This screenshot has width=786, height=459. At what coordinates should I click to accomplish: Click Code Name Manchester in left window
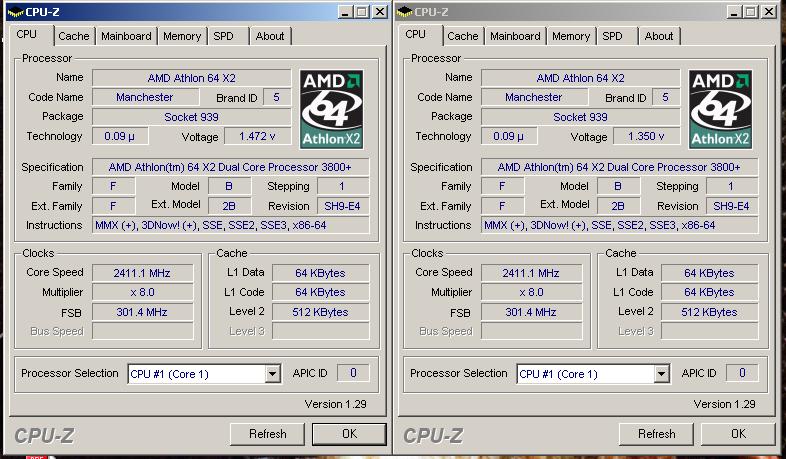pos(145,97)
